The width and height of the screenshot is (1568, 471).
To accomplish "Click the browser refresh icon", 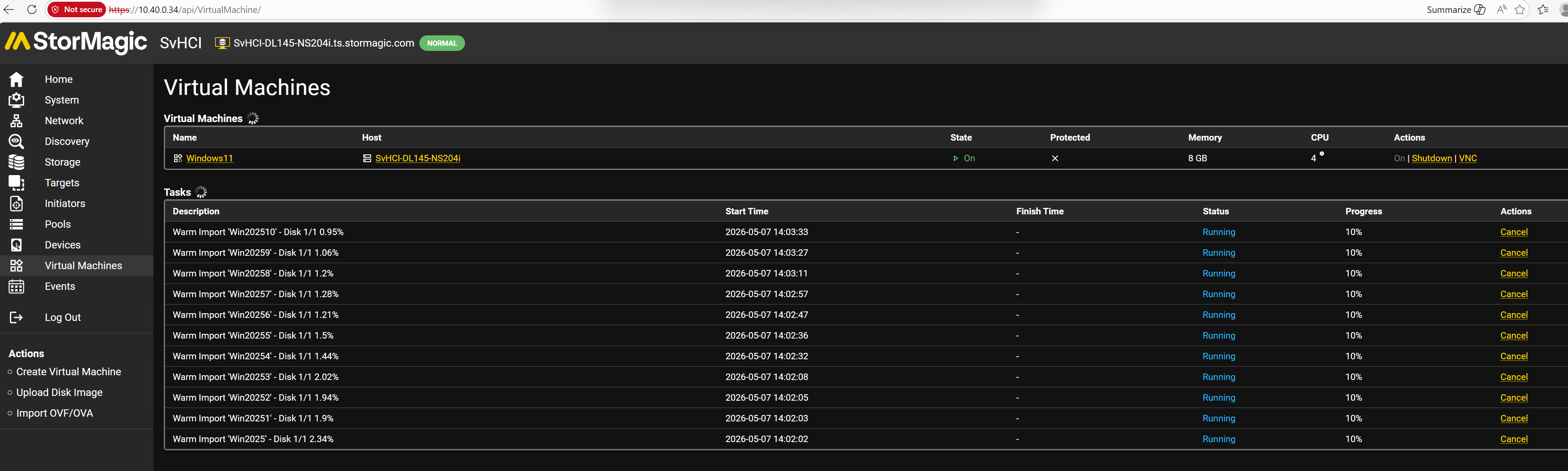I will [31, 10].
